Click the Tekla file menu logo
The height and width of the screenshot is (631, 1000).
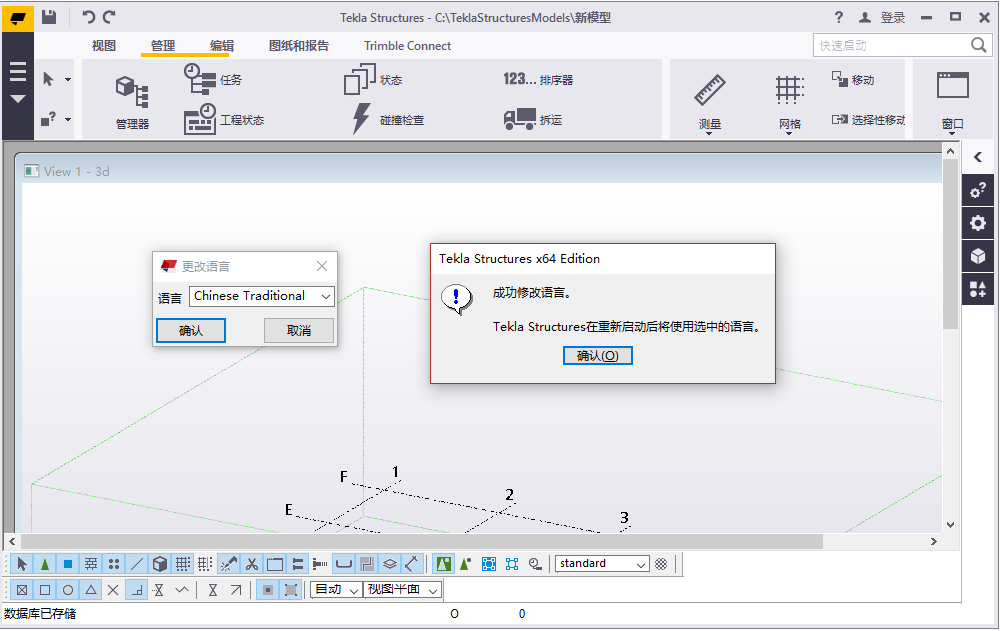pyautogui.click(x=18, y=17)
